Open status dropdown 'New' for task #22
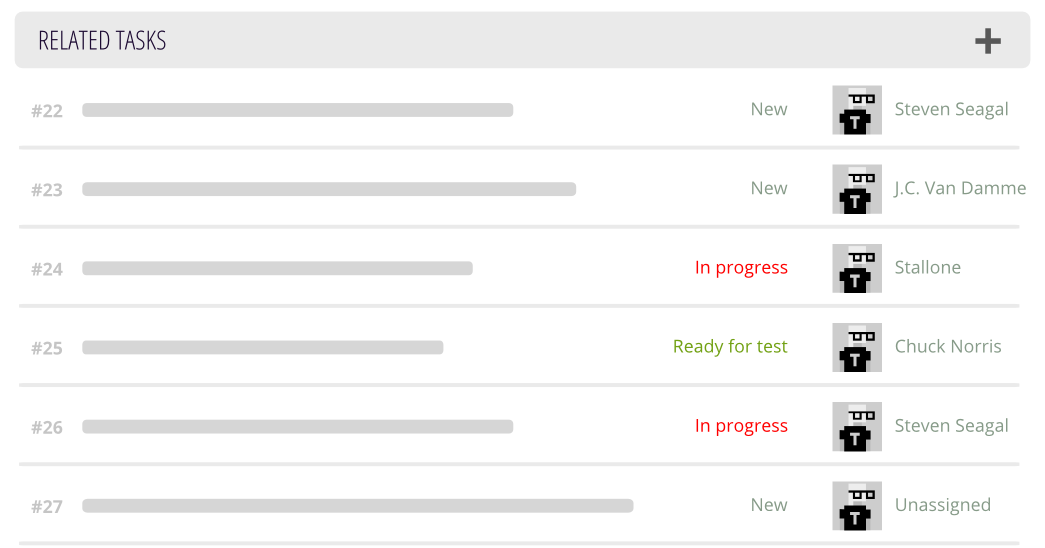 click(768, 110)
